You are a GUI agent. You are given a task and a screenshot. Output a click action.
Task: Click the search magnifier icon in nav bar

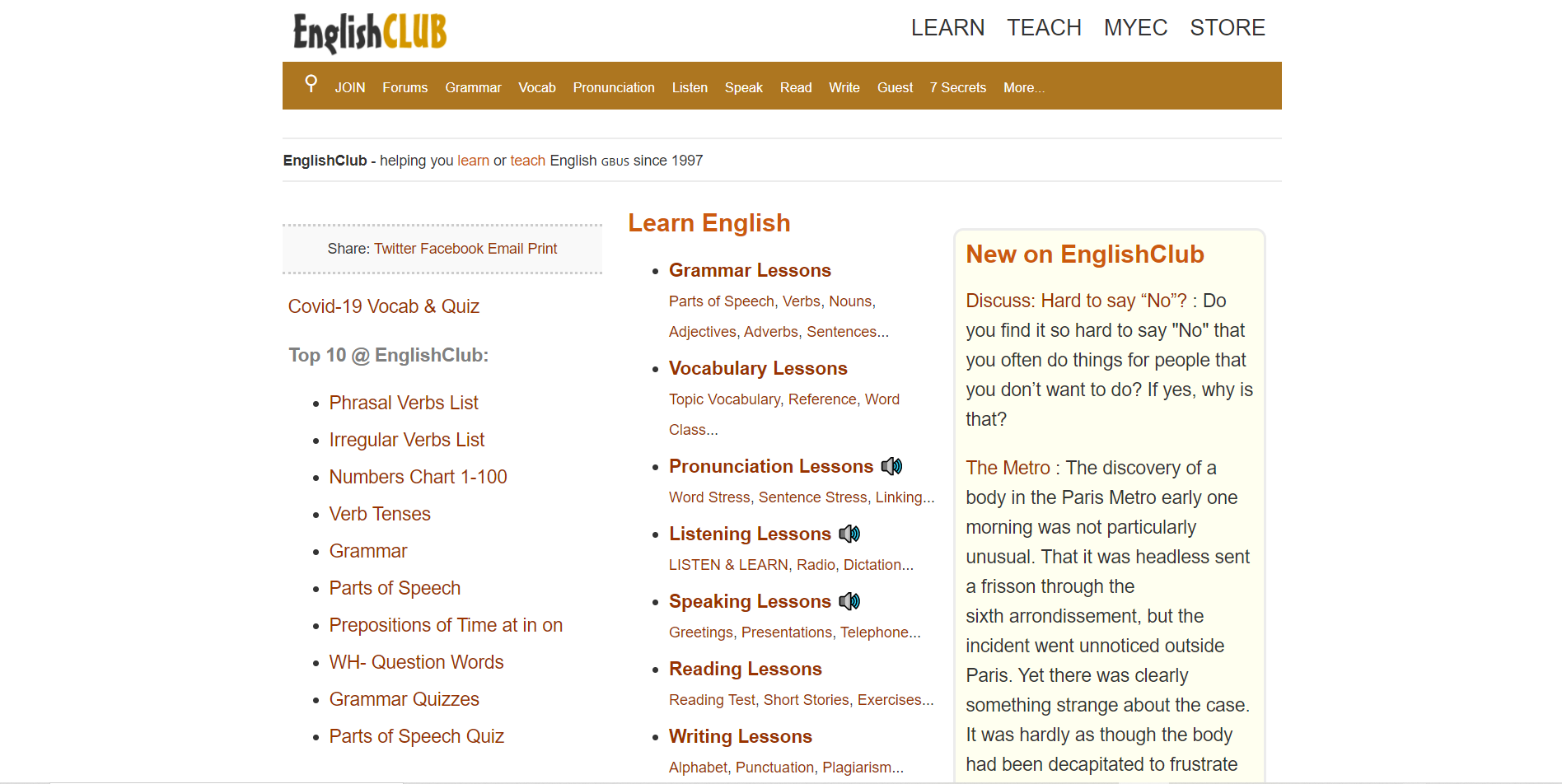click(311, 83)
